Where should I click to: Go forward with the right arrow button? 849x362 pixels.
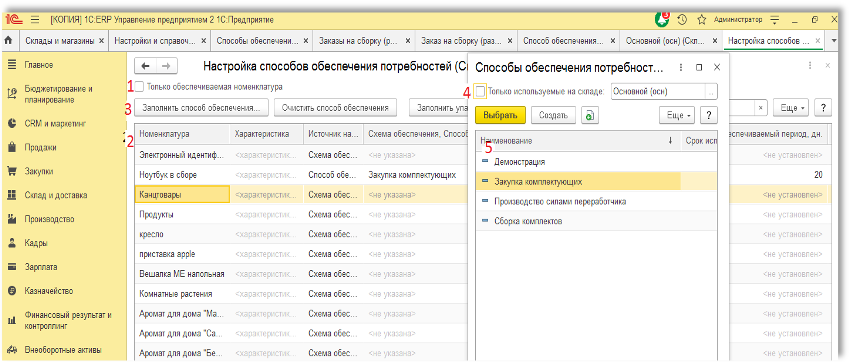166,66
